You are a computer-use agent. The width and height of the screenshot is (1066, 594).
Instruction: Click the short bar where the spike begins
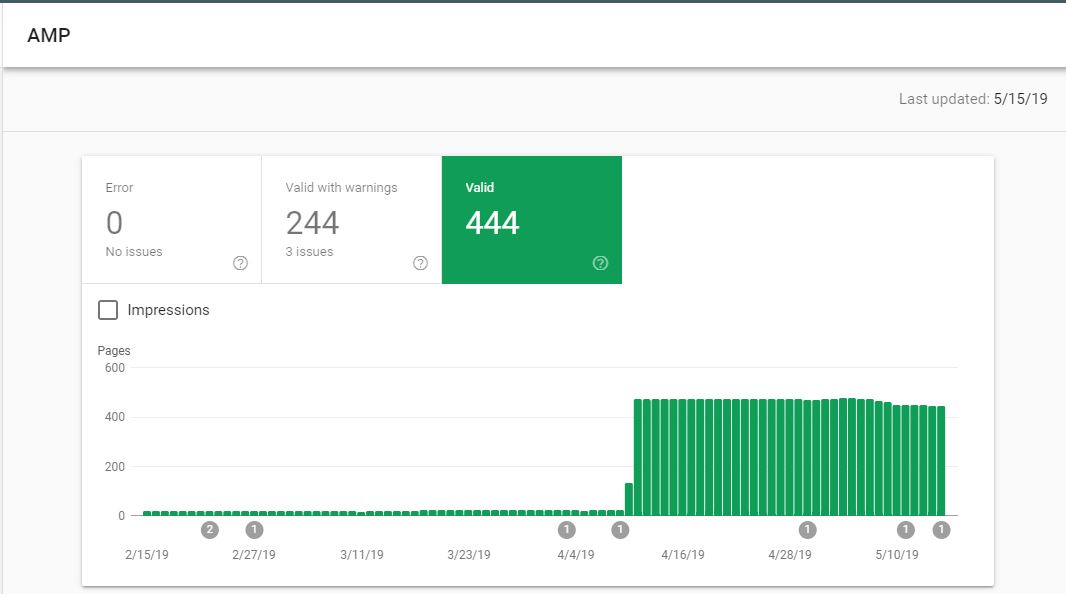click(629, 499)
